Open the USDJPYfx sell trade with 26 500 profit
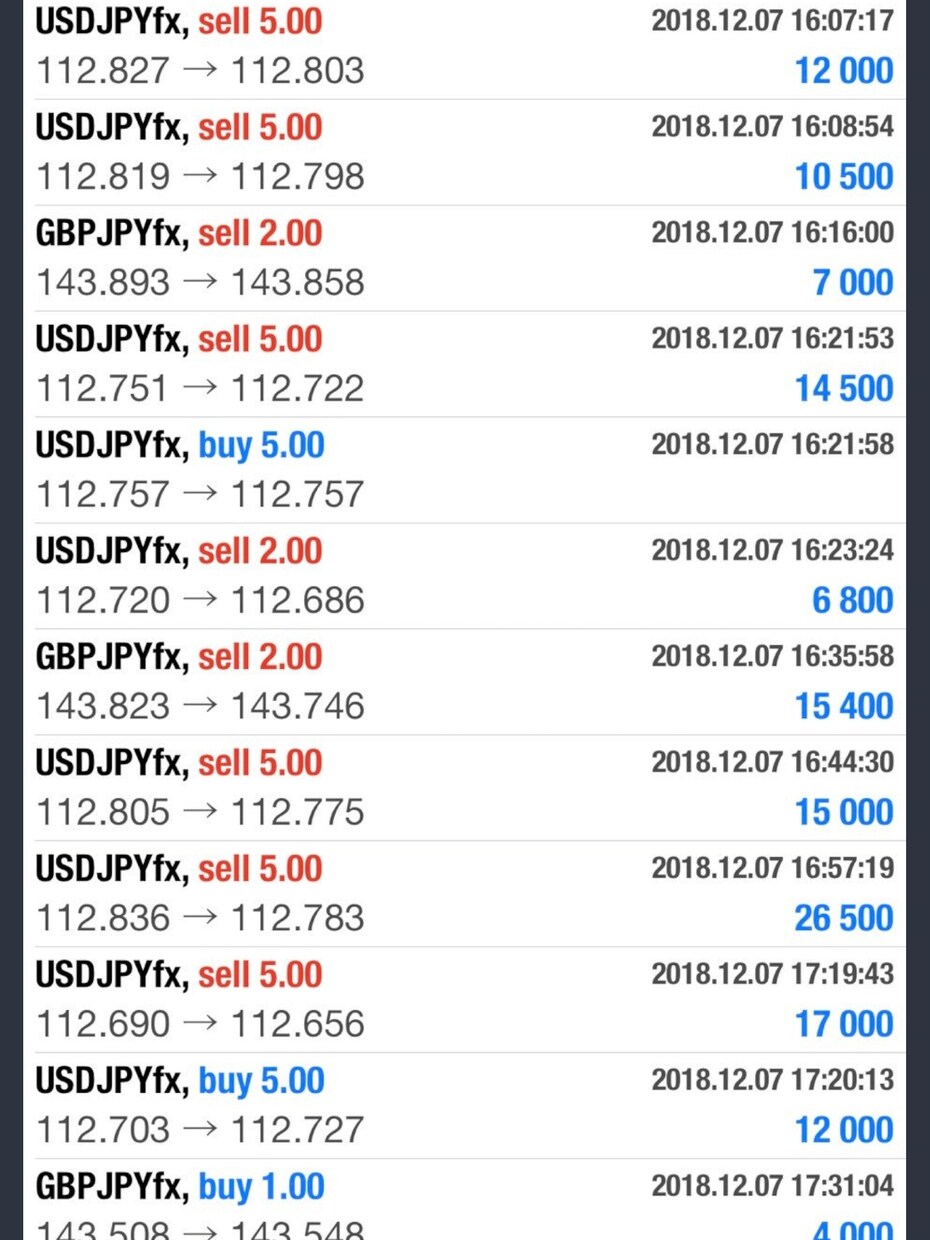Viewport: 930px width, 1240px height. tap(464, 894)
